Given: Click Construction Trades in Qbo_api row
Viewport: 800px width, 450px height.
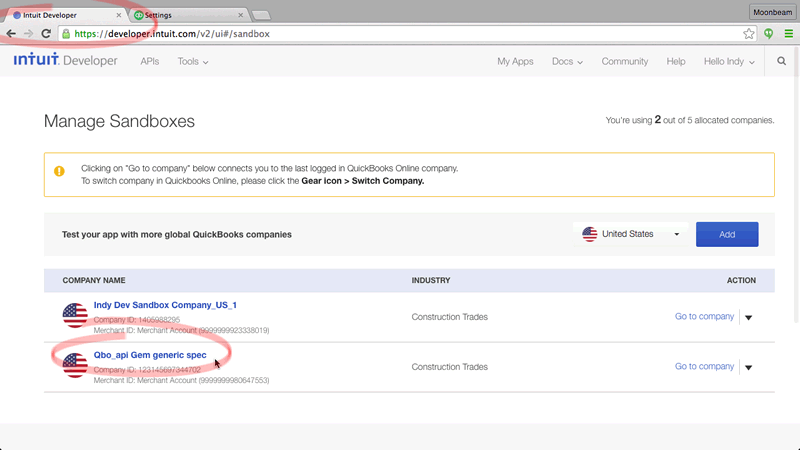Looking at the screenshot, I should [x=449, y=367].
